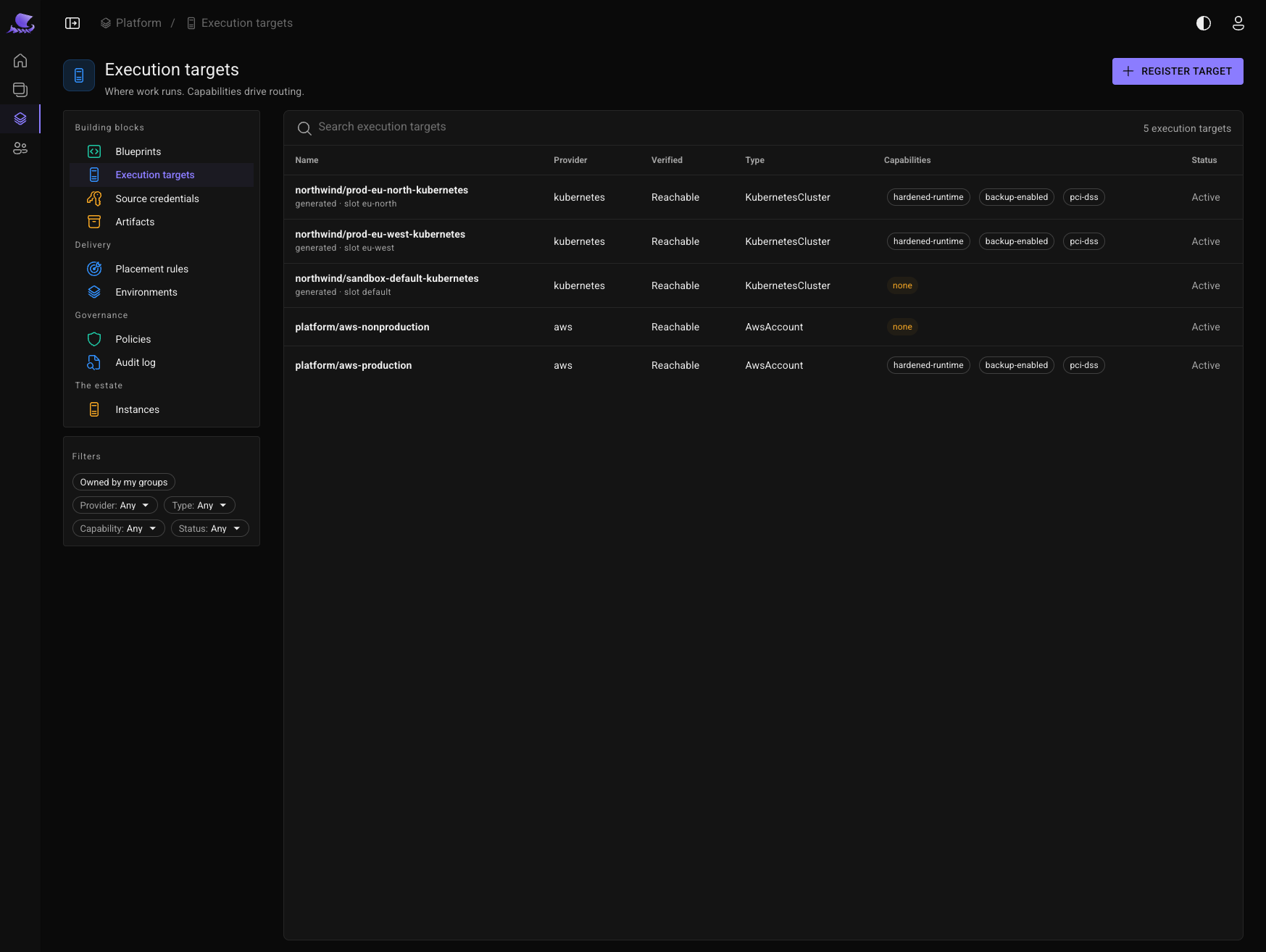Go to Blueprints in the sidebar
Screen dimensions: 1266x952
pyautogui.click(x=162, y=151)
